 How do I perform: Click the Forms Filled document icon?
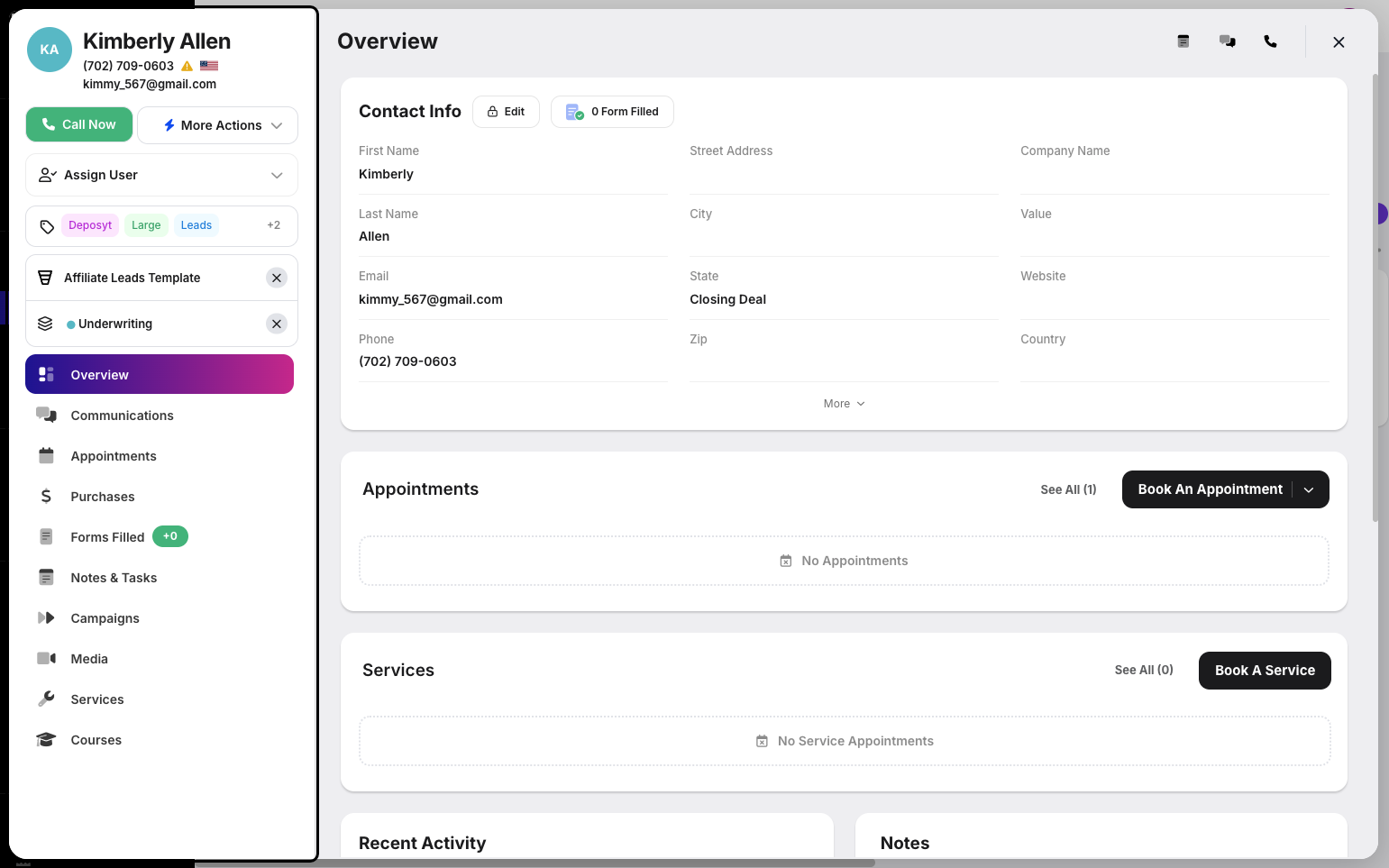click(46, 536)
